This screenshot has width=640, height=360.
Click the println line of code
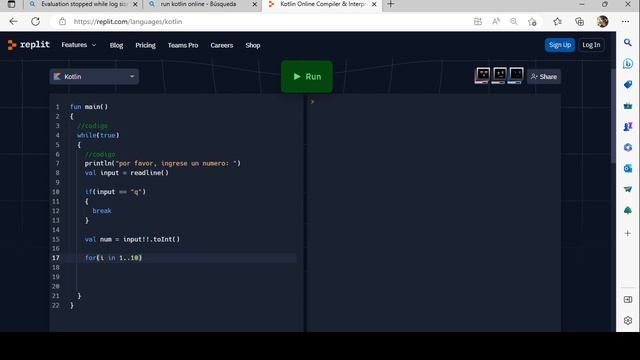click(x=162, y=163)
